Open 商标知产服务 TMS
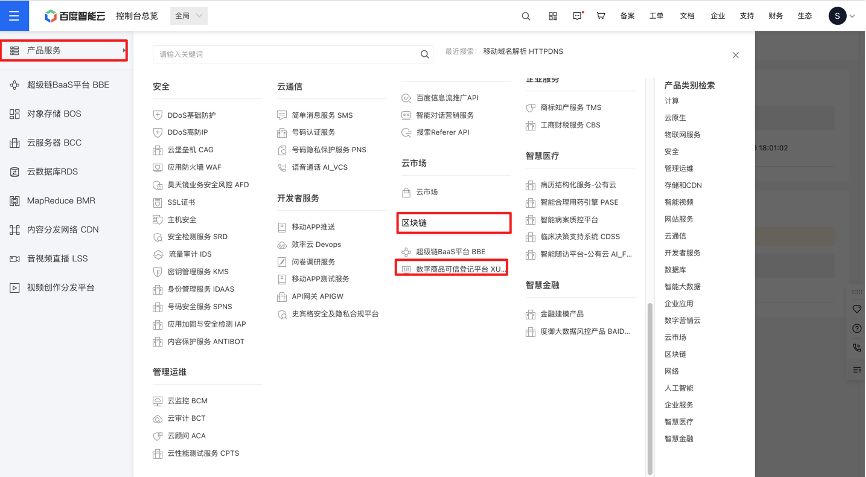This screenshot has width=866, height=477. (x=571, y=108)
